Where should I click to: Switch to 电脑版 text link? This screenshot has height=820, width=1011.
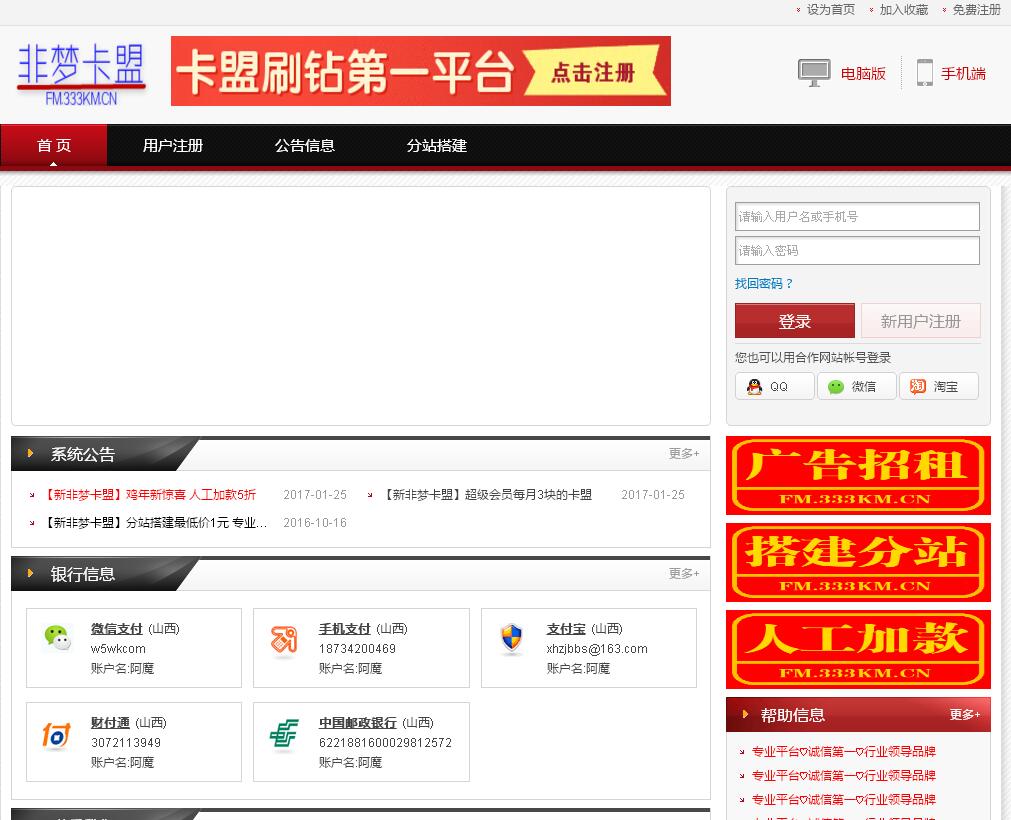click(863, 73)
